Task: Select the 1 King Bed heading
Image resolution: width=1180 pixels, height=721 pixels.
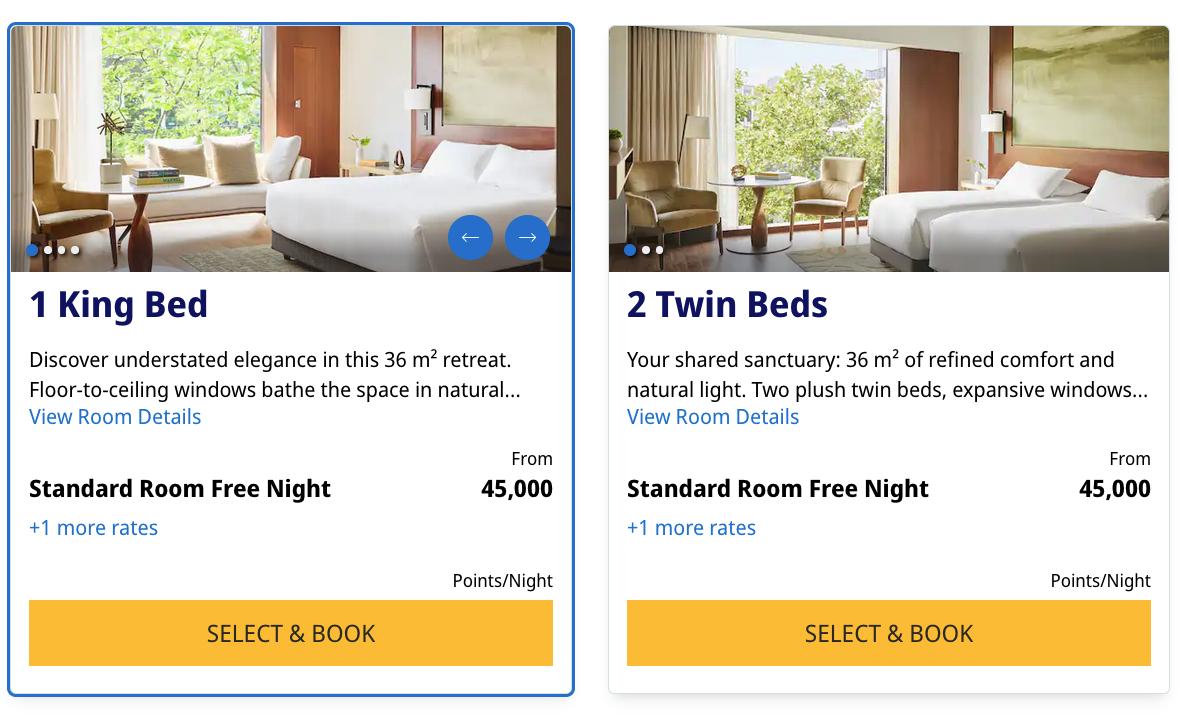Action: (119, 306)
